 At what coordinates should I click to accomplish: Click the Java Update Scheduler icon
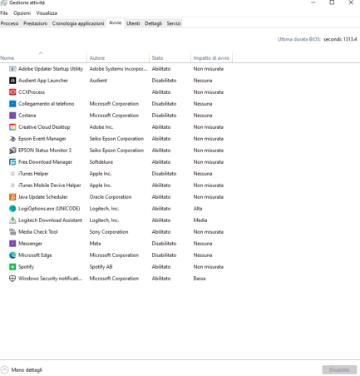[x=12, y=197]
